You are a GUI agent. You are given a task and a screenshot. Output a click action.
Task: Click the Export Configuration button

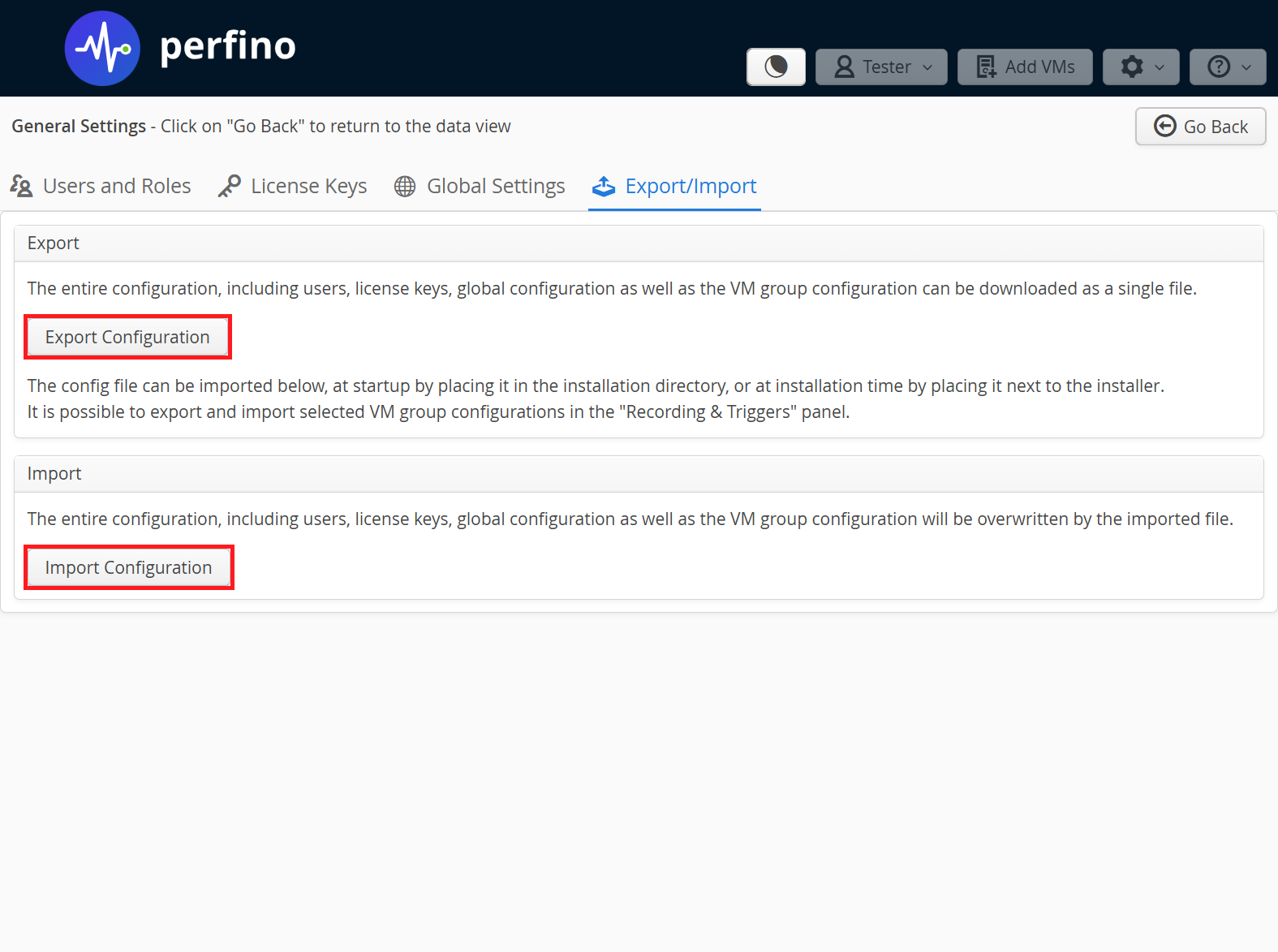(x=127, y=337)
